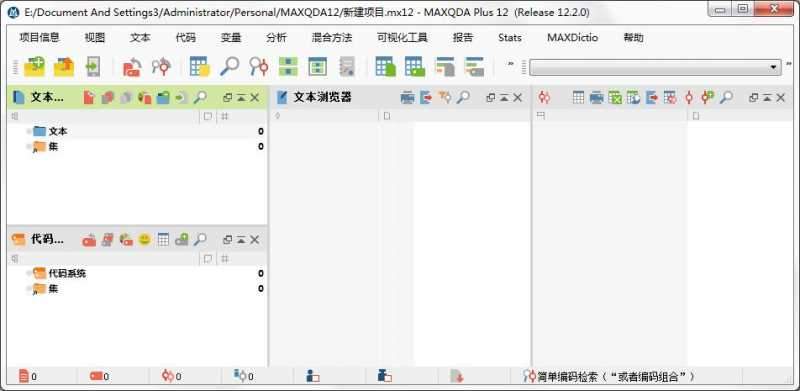Open the main toolbar combo box dropdown arrow

(773, 67)
